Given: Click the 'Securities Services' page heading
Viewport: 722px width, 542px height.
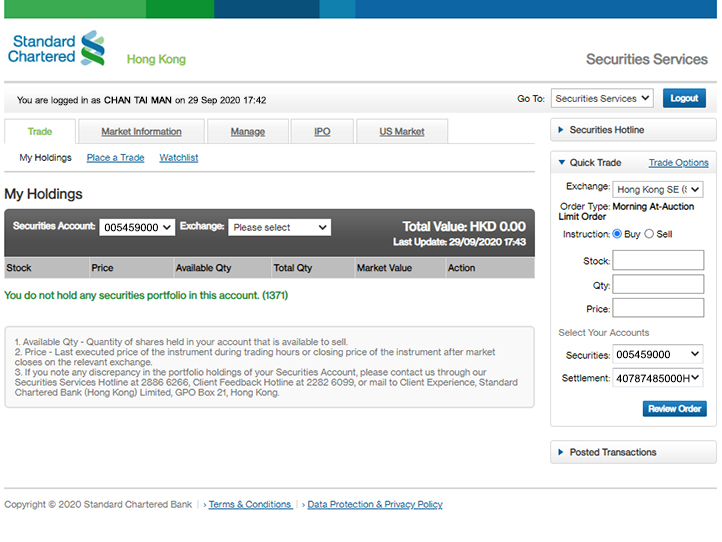Looking at the screenshot, I should coord(646,59).
